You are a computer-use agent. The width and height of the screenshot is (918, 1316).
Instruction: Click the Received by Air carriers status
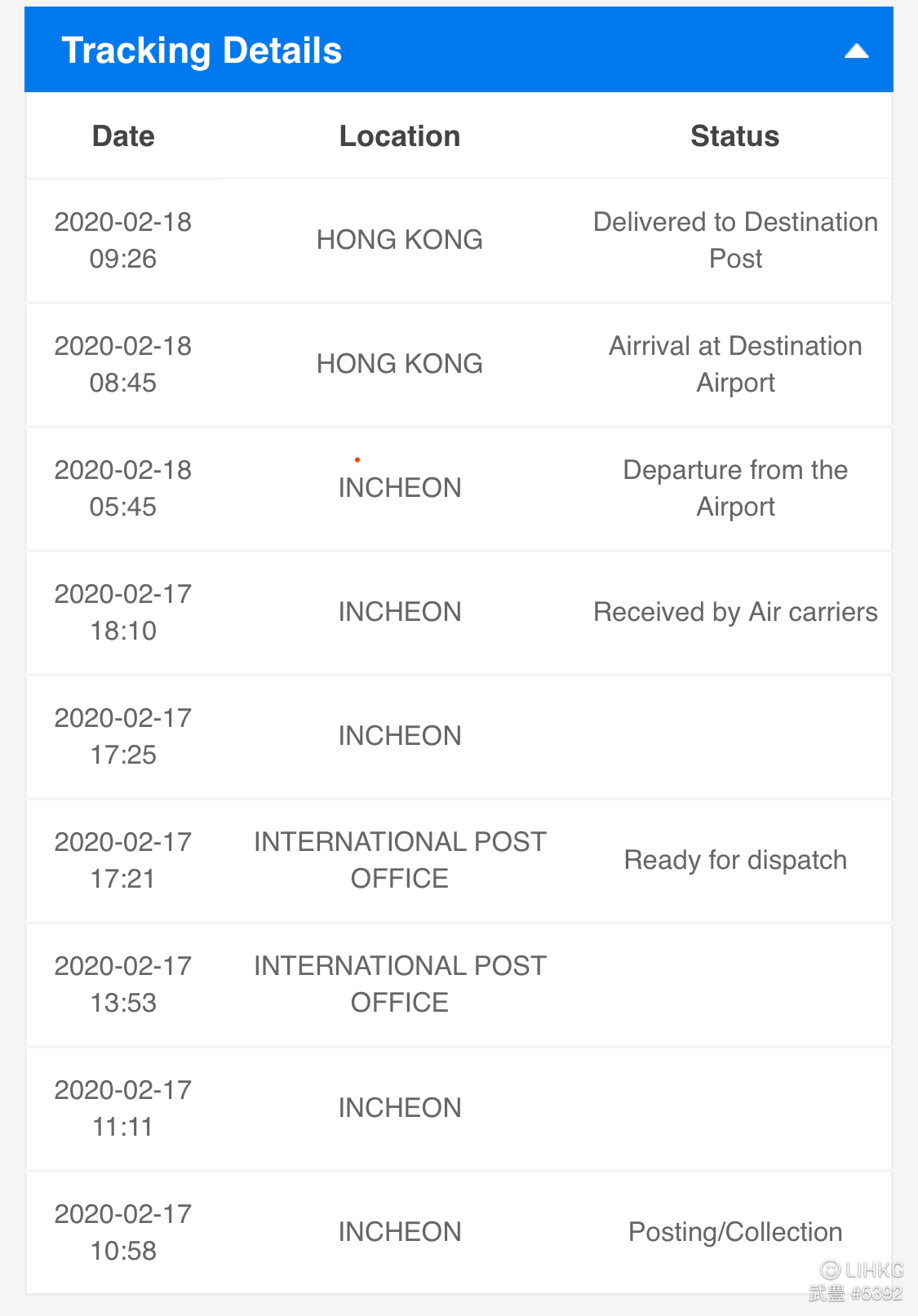[735, 612]
